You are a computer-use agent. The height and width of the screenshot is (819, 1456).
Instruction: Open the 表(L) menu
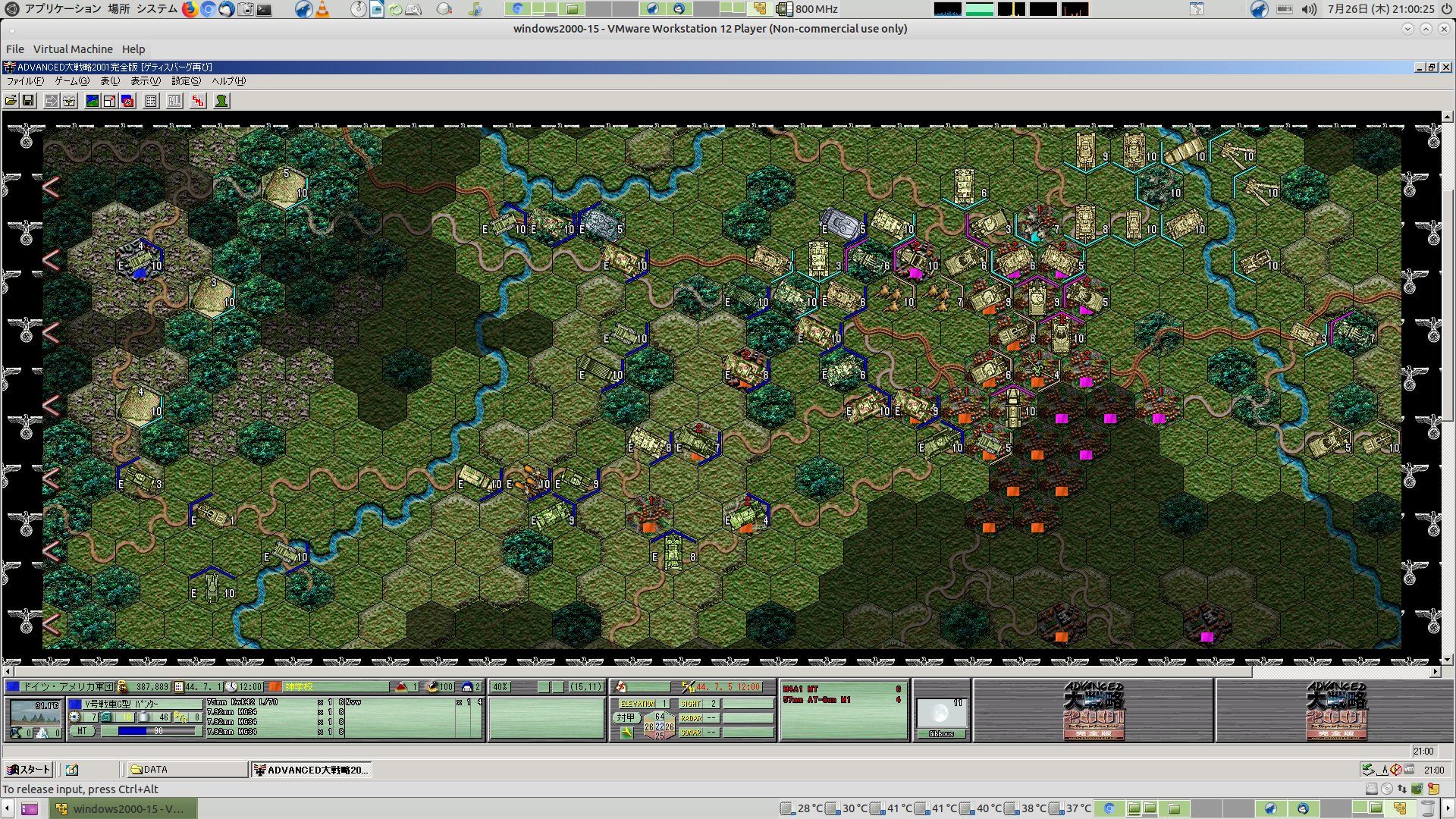[x=110, y=81]
